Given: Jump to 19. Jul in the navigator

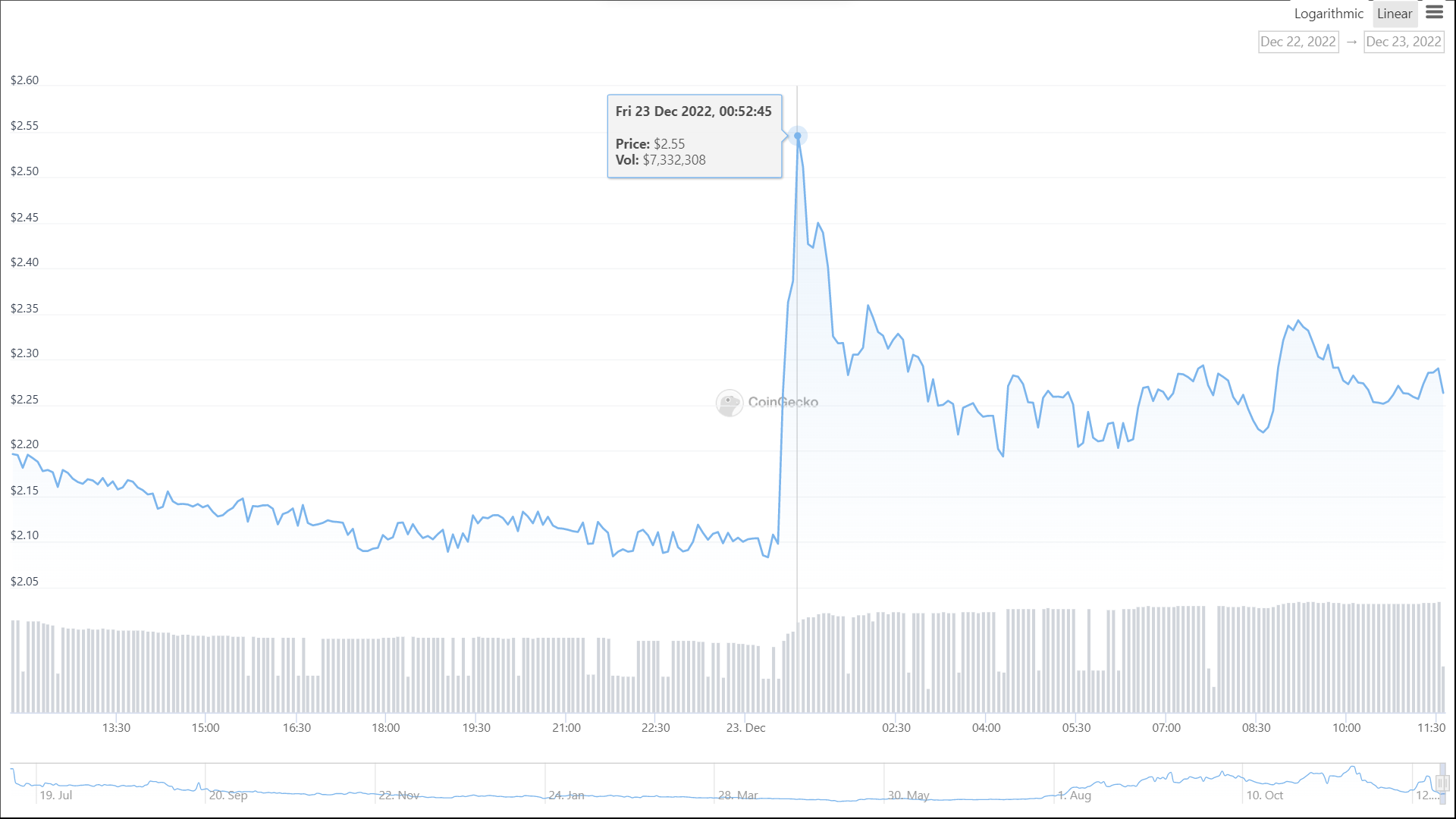Looking at the screenshot, I should [56, 795].
